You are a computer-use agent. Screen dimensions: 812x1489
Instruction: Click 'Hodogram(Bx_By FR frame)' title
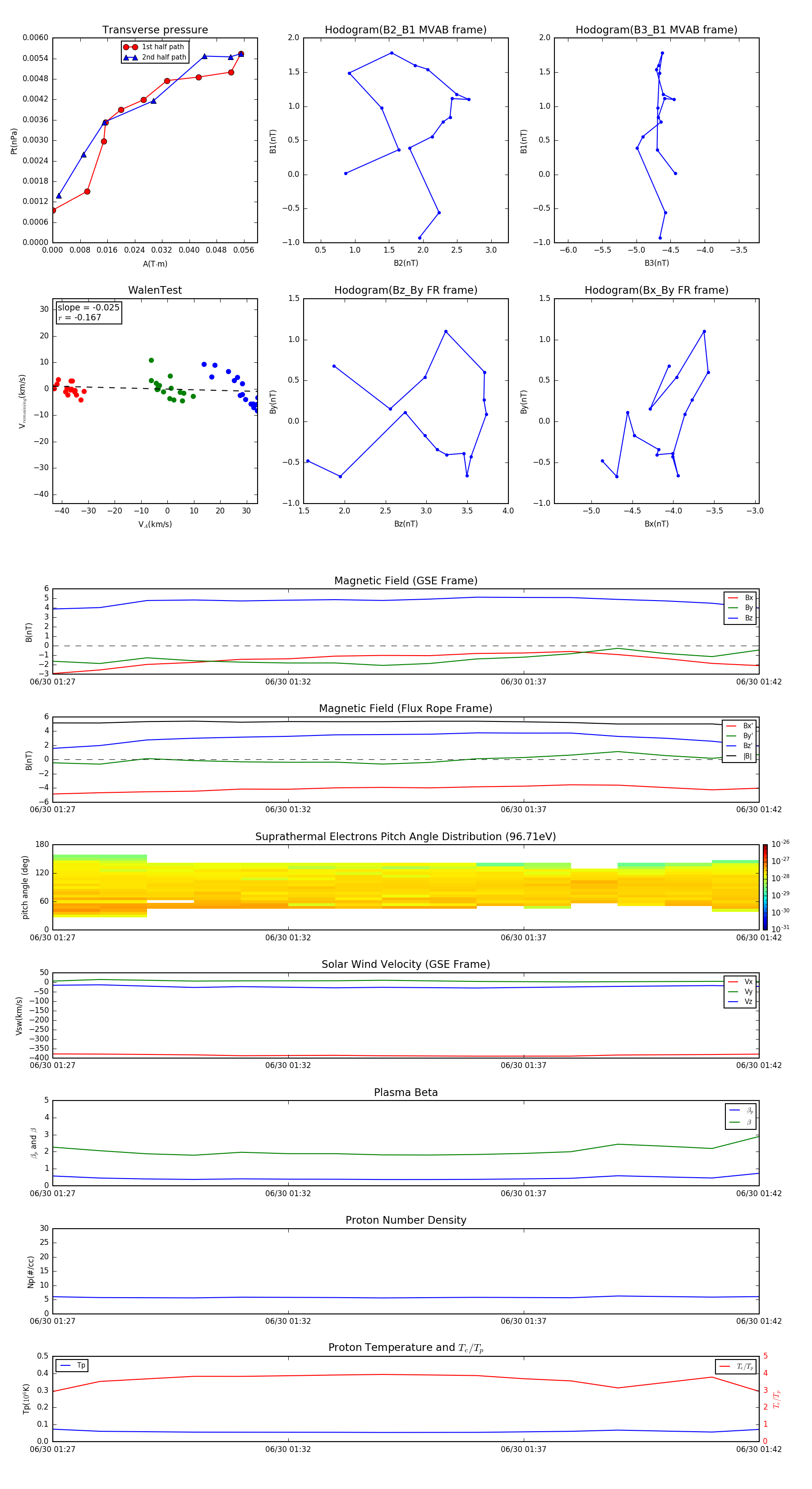656,290
